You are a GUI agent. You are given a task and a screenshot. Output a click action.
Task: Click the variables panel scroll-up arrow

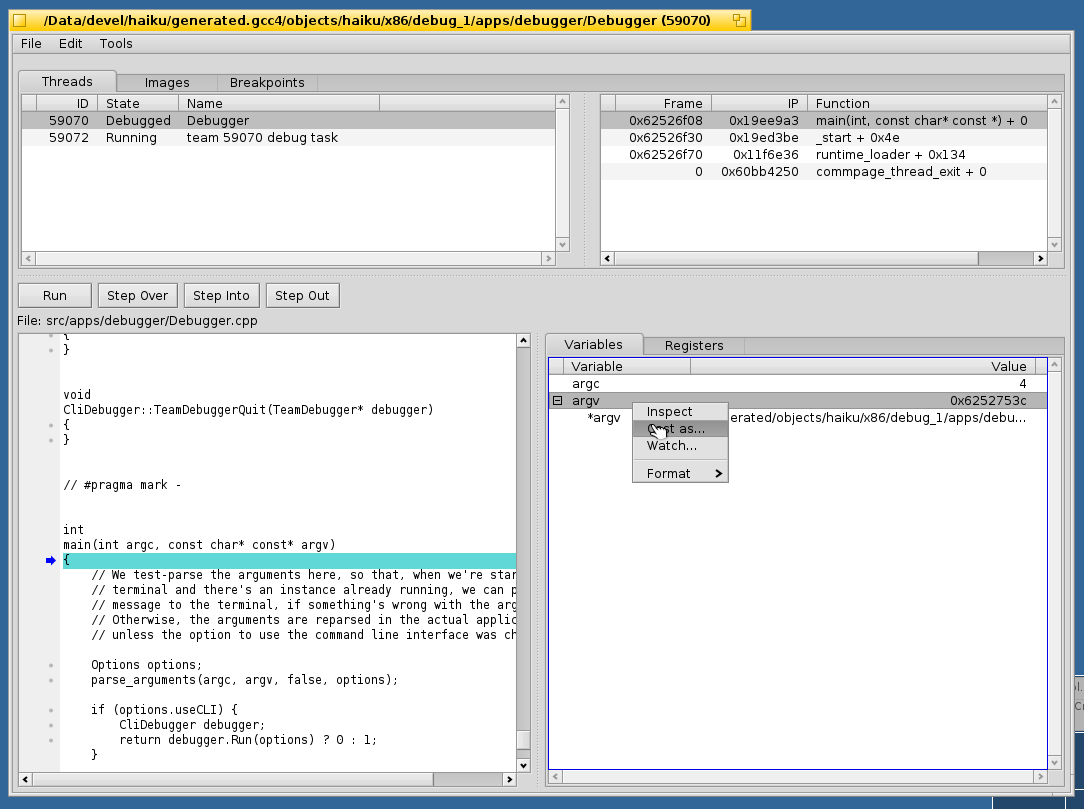coord(1054,364)
